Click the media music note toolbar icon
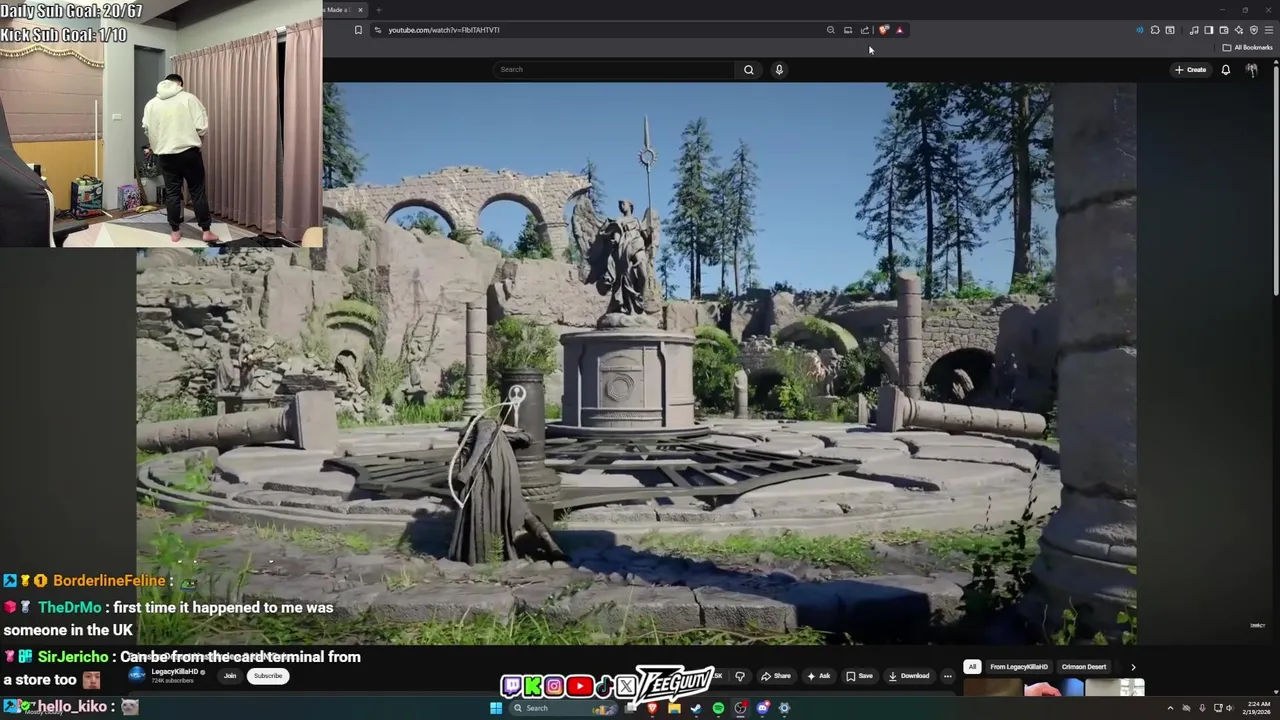 pos(1194,30)
